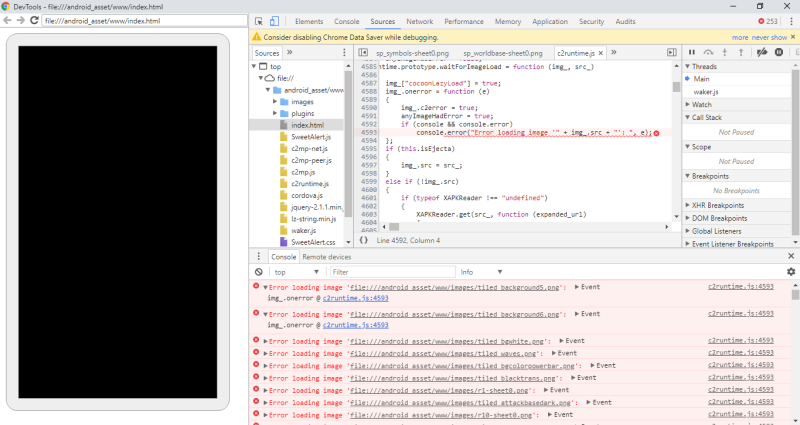Expand XHR Breakpoints section
Image resolution: width=800 pixels, height=425 pixels.
pos(687,205)
